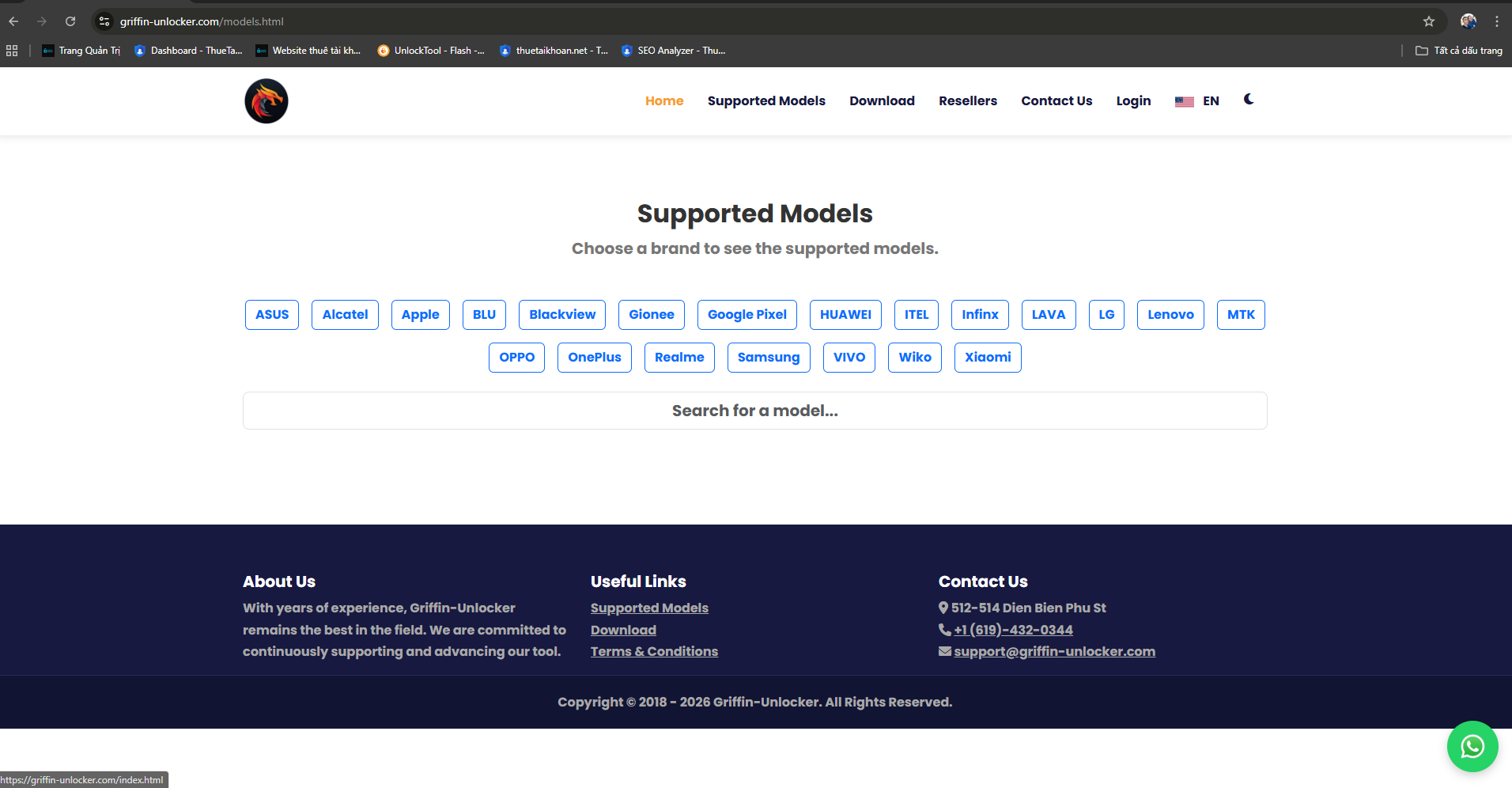Click the 512-514 Dien Bien Phu St address
1512x788 pixels.
[1028, 608]
